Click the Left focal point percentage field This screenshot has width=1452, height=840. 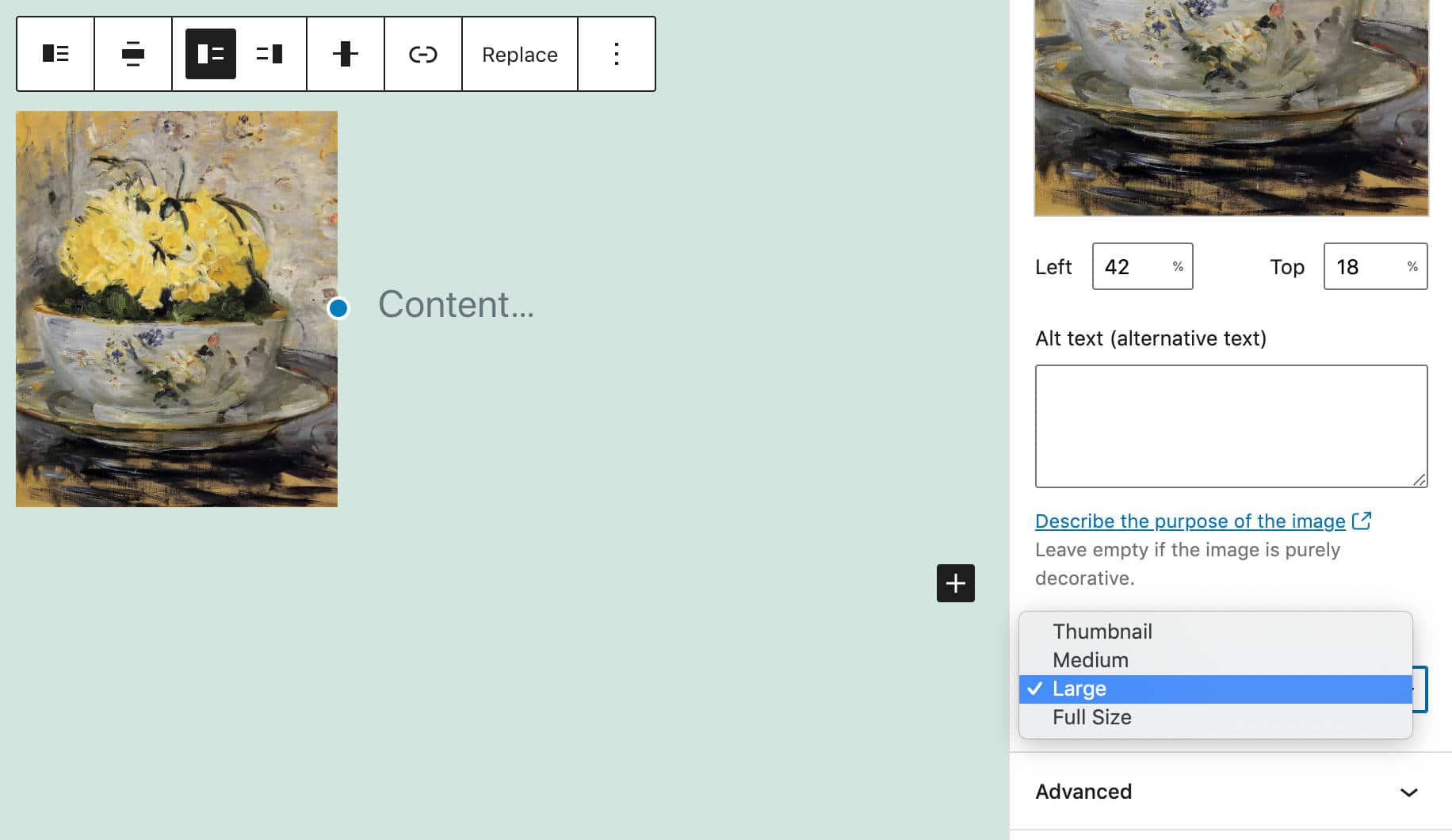coord(1133,267)
